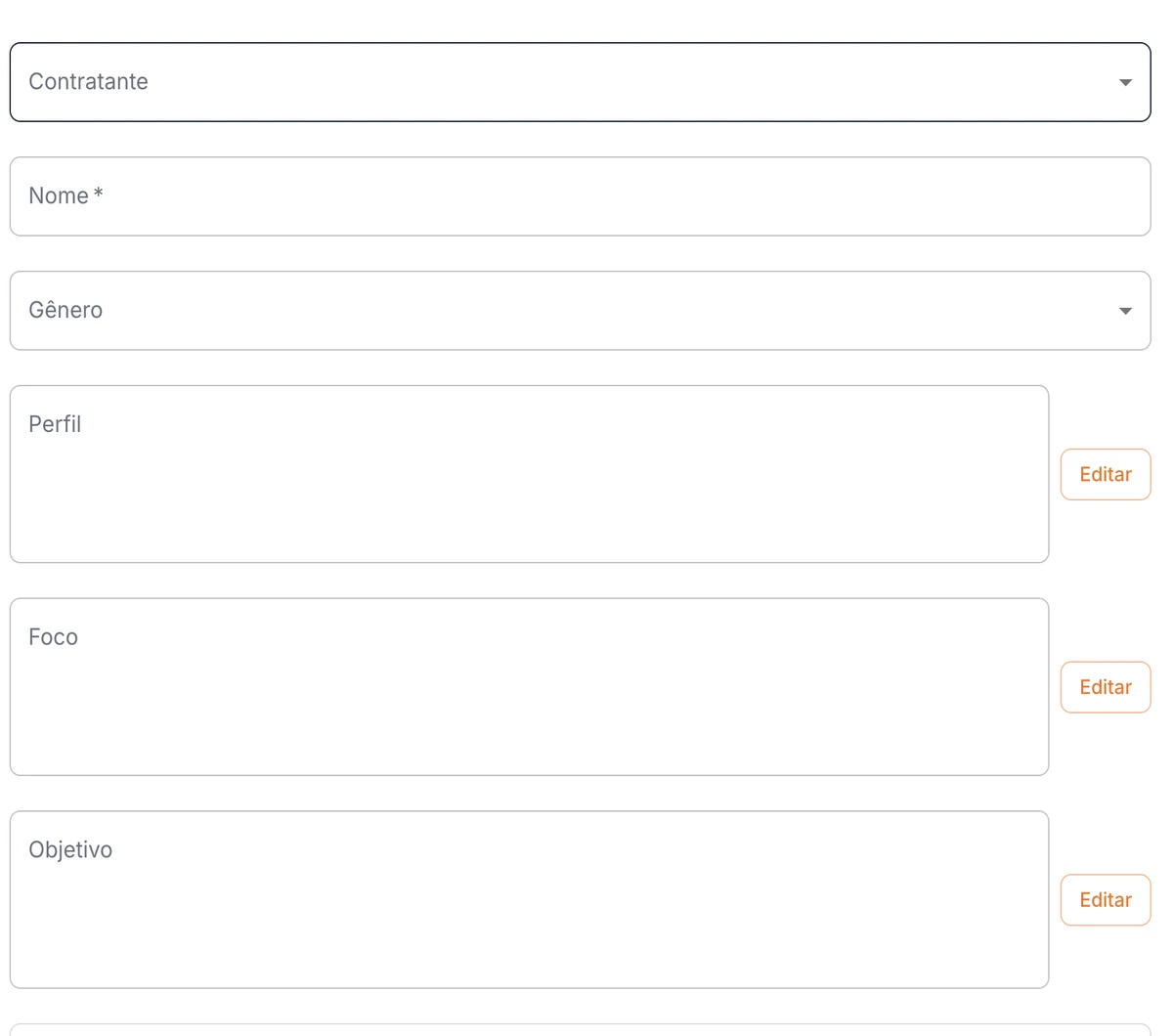
Task: Click the "Perfil" label text
Action: pos(55,424)
